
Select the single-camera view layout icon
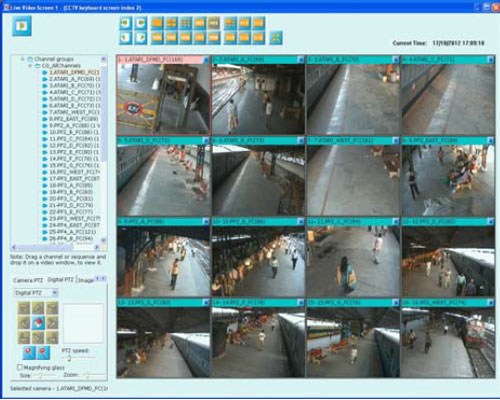pyautogui.click(x=157, y=23)
